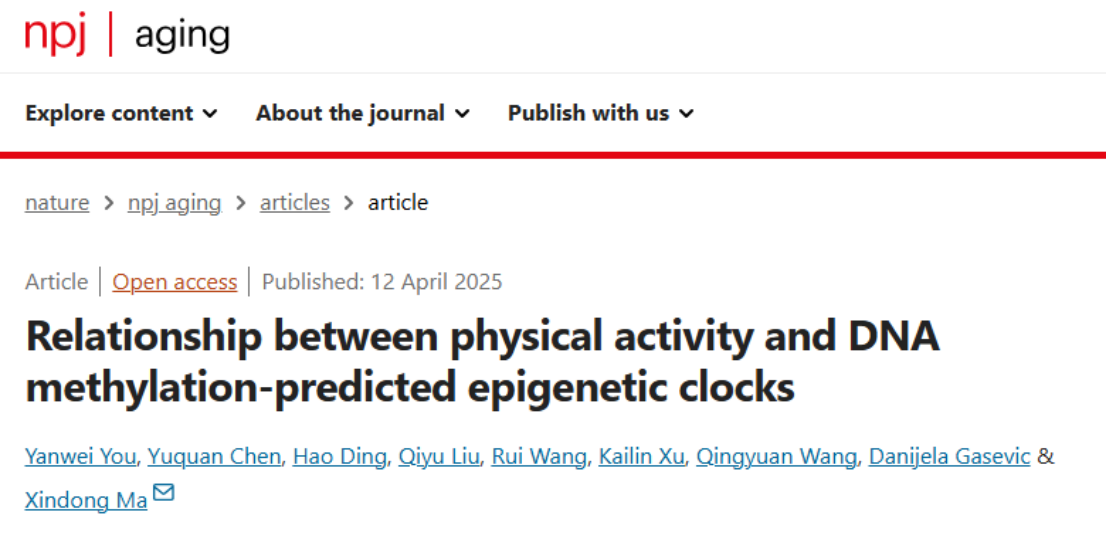
Task: Expand the Publish with us menu
Action: coord(601,113)
